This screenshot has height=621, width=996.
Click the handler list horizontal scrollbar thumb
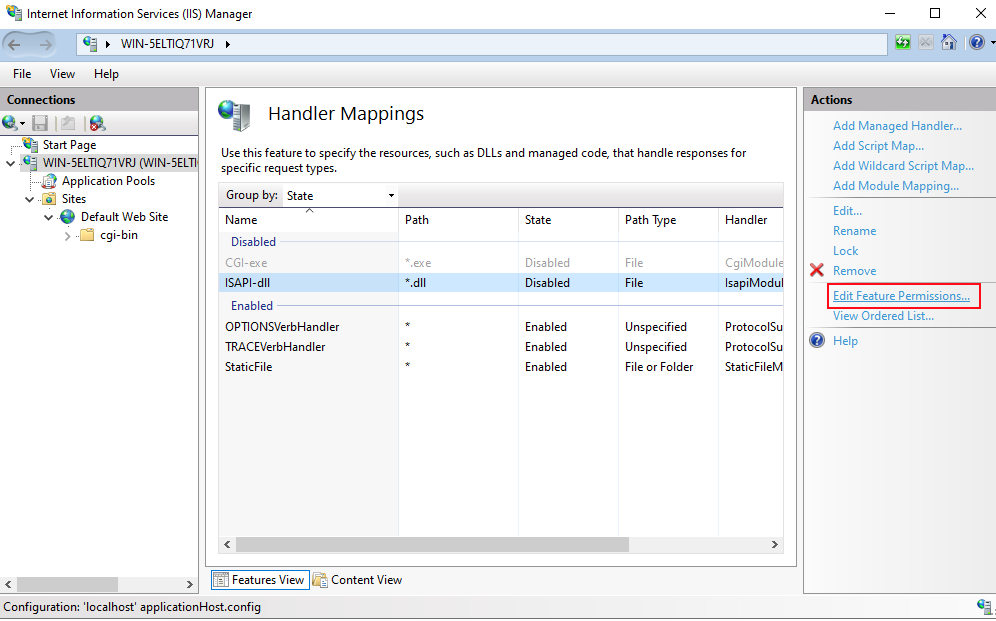pos(432,545)
